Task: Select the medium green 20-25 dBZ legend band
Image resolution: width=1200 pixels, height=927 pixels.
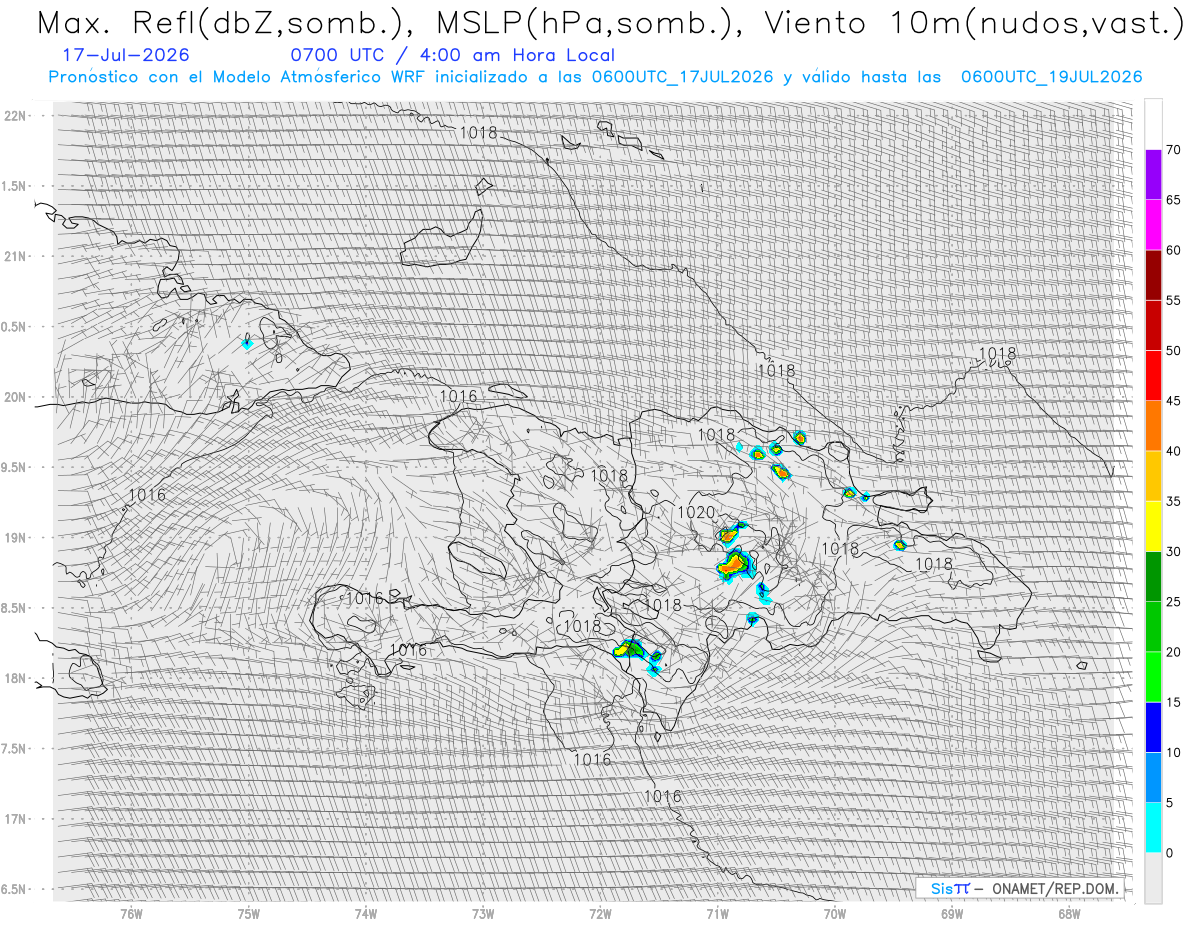Action: click(1153, 627)
